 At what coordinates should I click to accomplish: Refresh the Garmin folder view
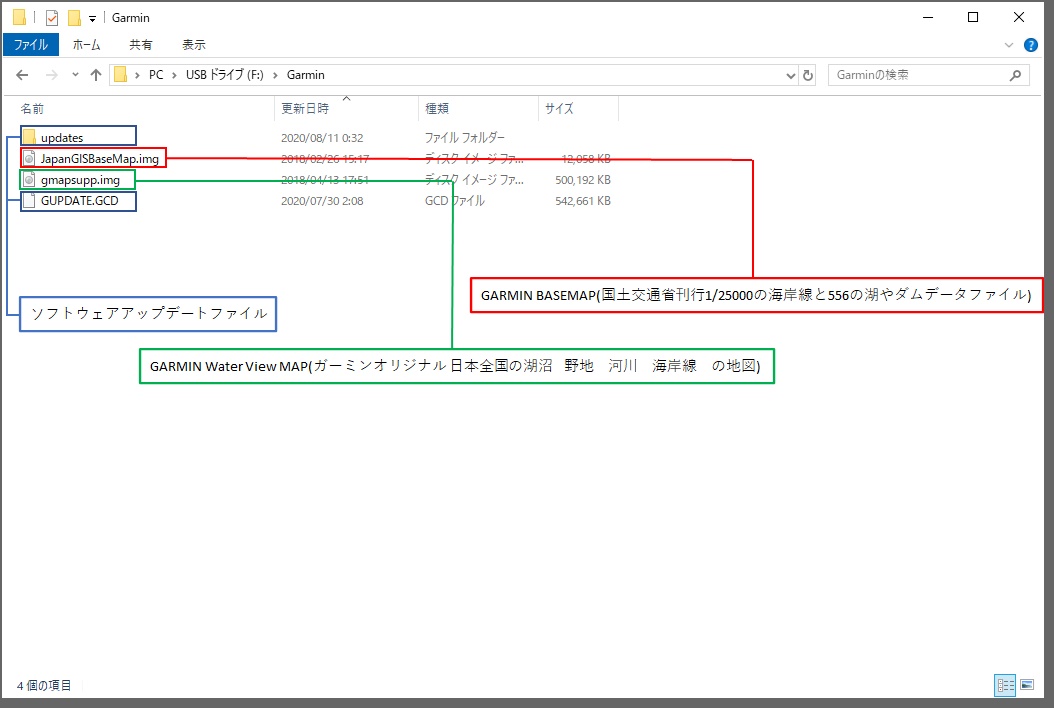(x=808, y=75)
